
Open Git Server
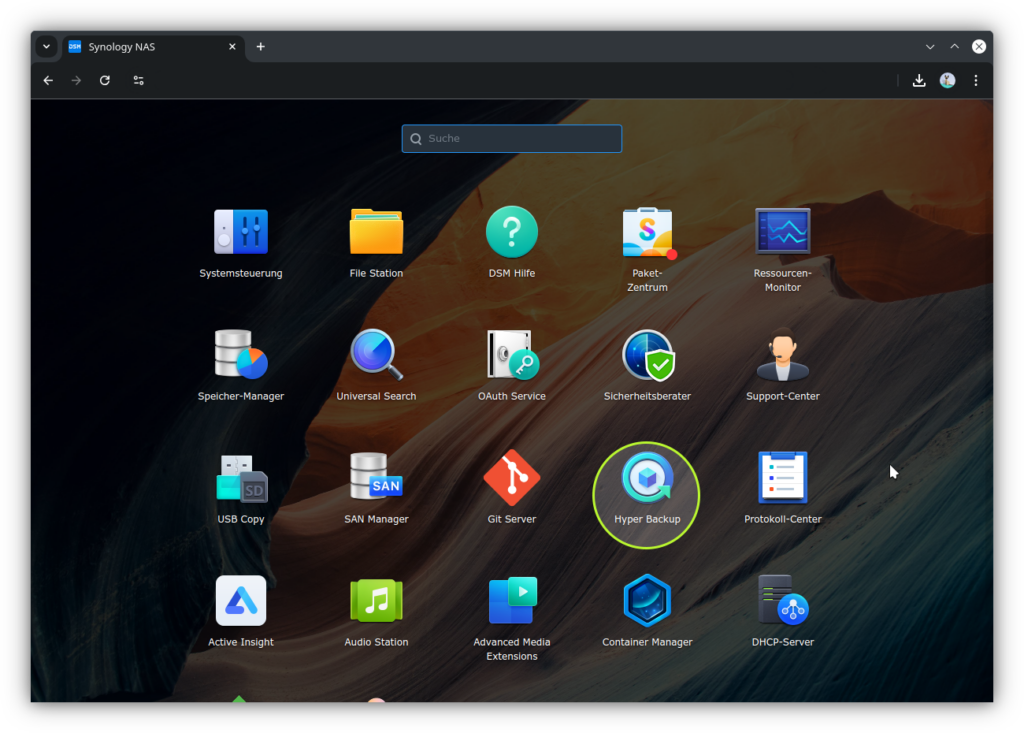point(512,477)
